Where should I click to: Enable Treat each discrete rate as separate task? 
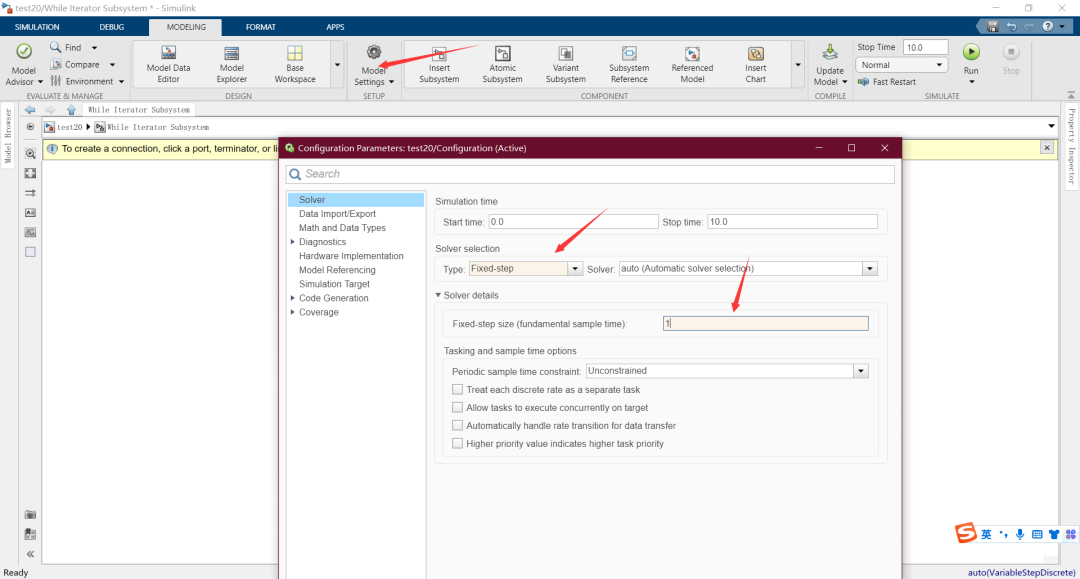click(x=457, y=390)
